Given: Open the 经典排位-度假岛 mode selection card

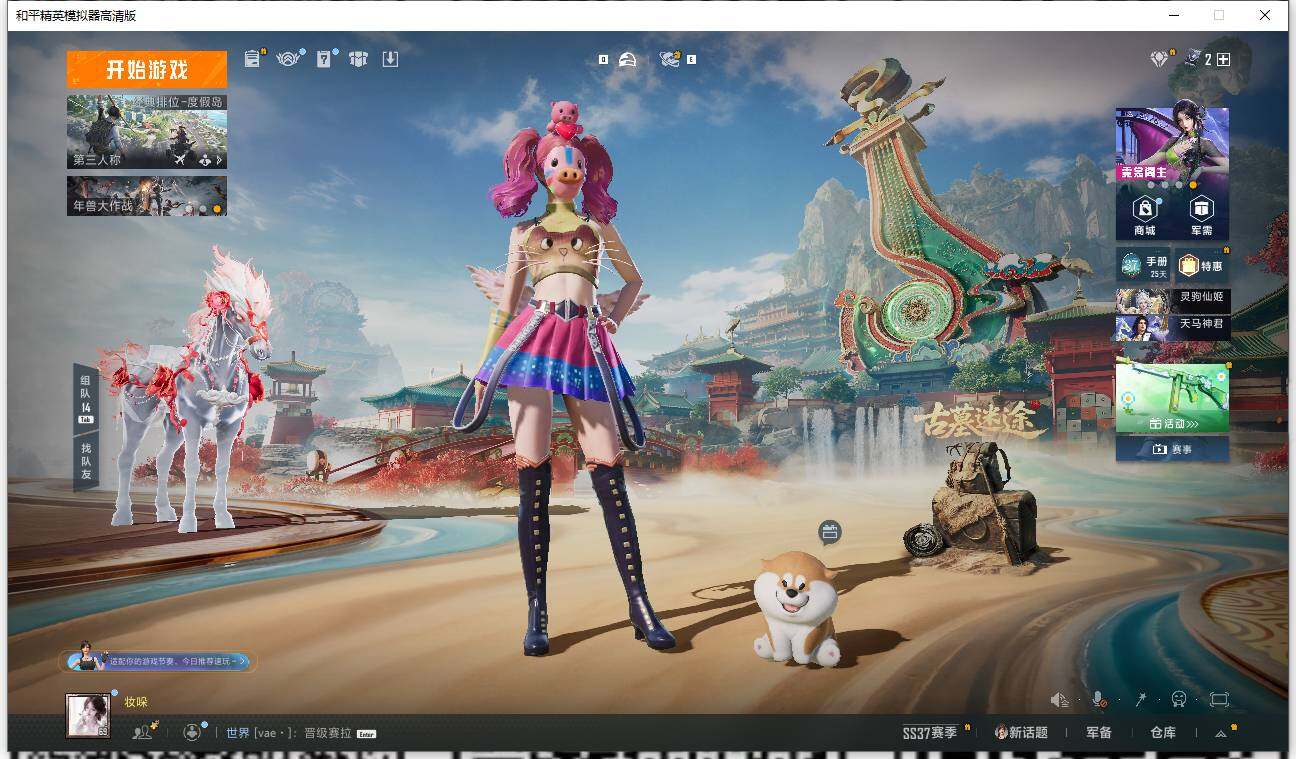Looking at the screenshot, I should point(147,131).
